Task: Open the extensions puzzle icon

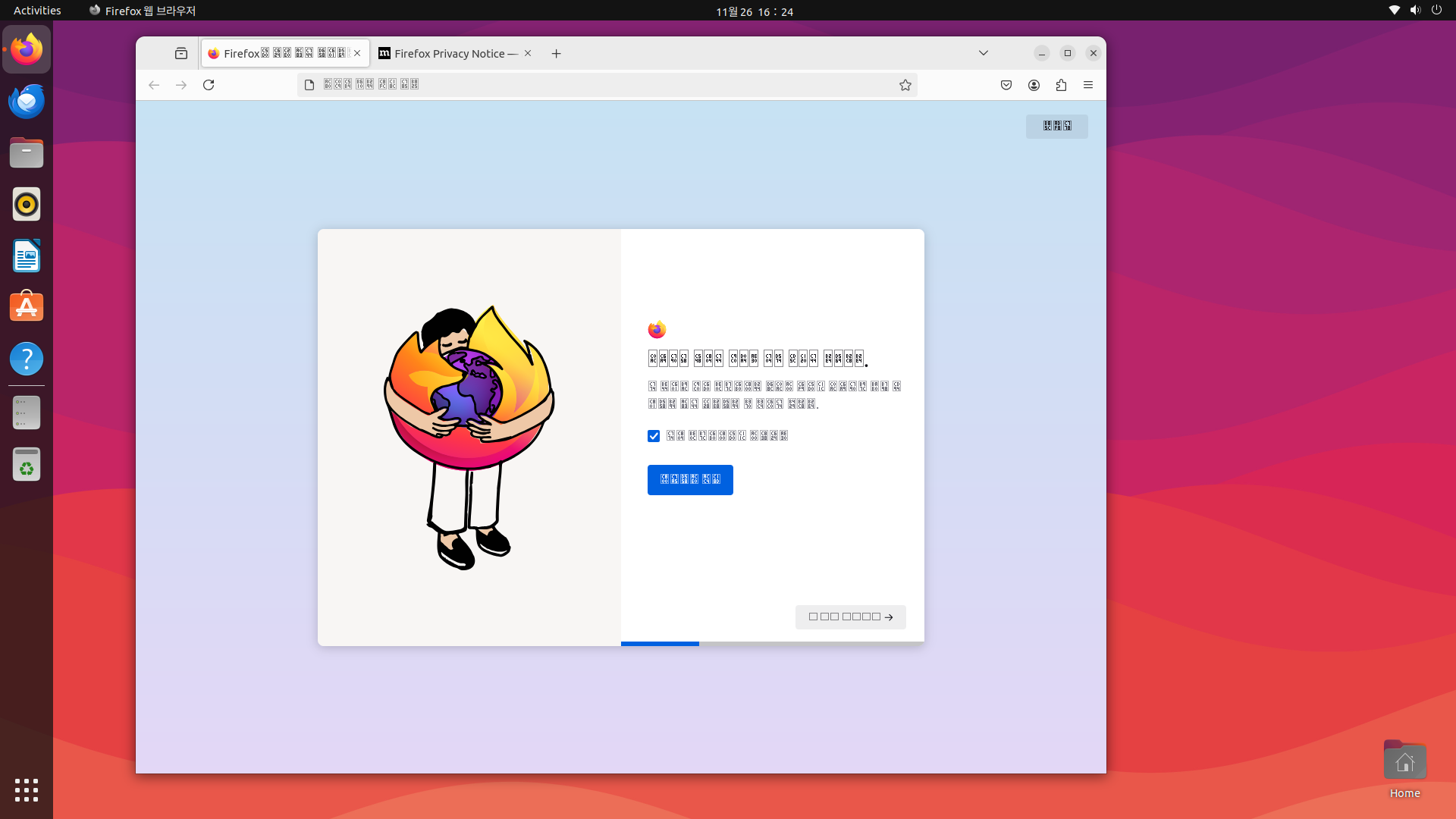Action: point(1061,85)
